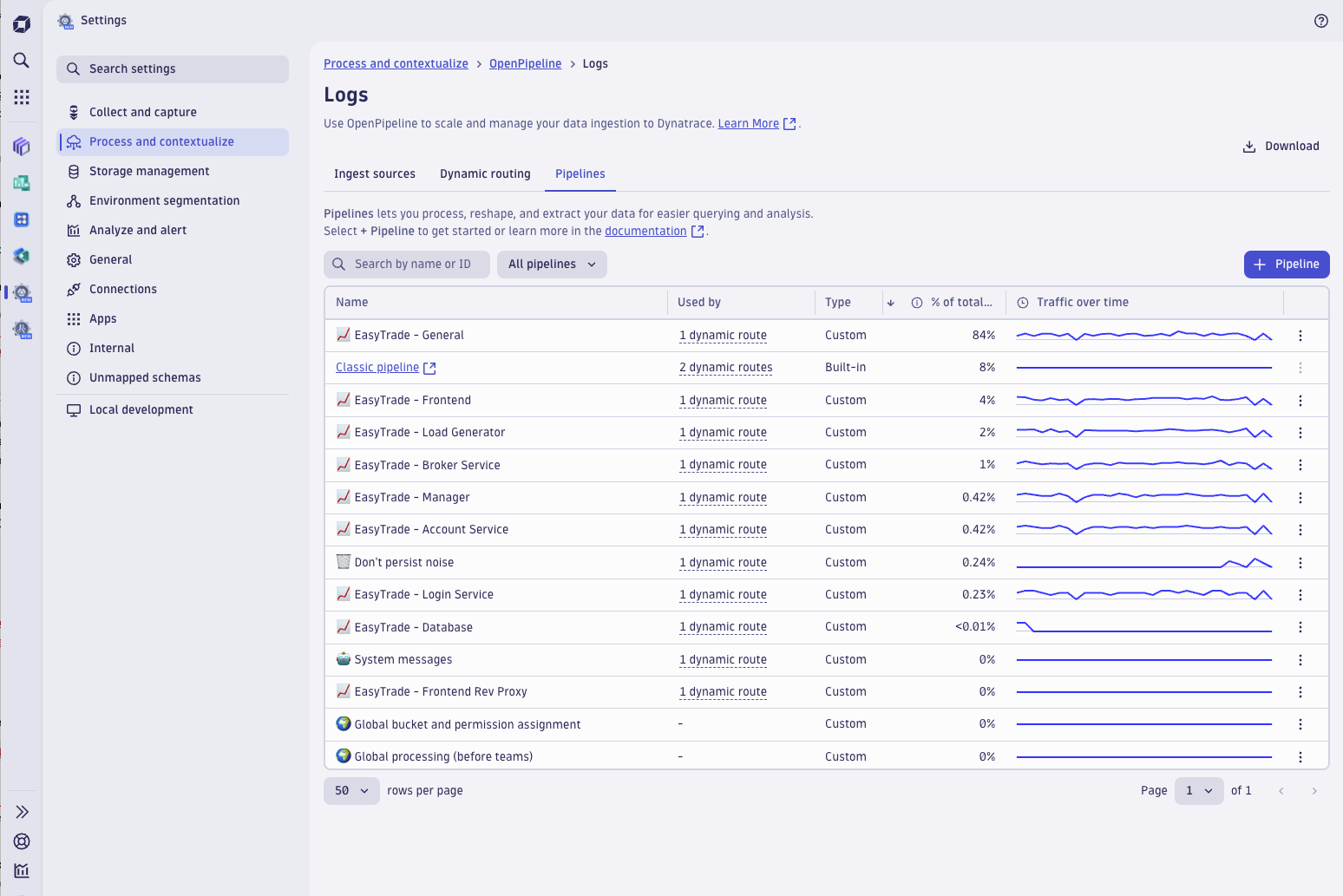The width and height of the screenshot is (1343, 896).
Task: Open the apps grid launcher icon
Action: click(22, 96)
